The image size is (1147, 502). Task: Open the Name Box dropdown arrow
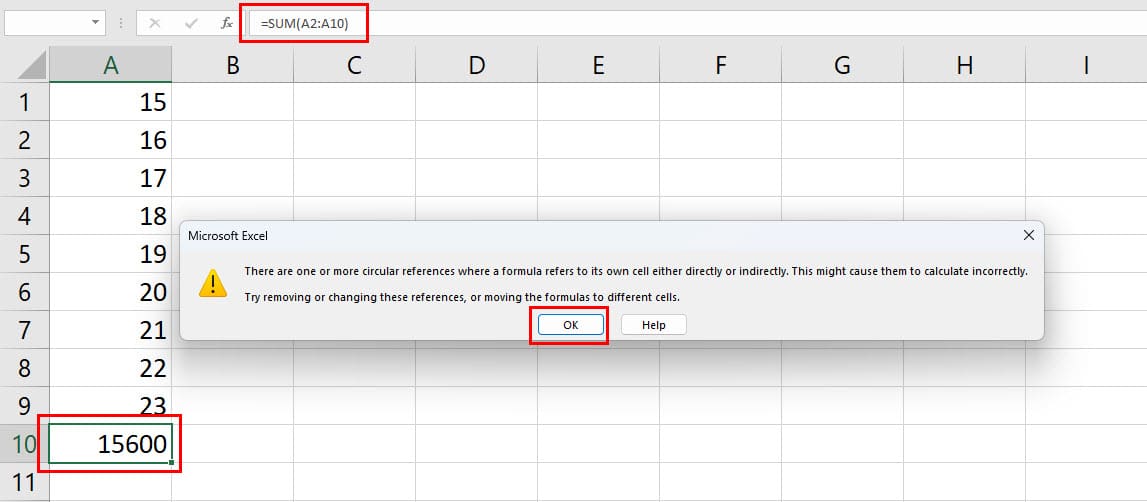pos(95,23)
